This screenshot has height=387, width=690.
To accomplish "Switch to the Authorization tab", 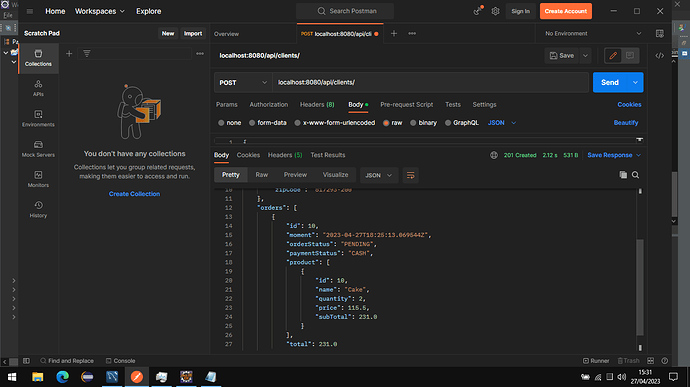I will pos(268,104).
